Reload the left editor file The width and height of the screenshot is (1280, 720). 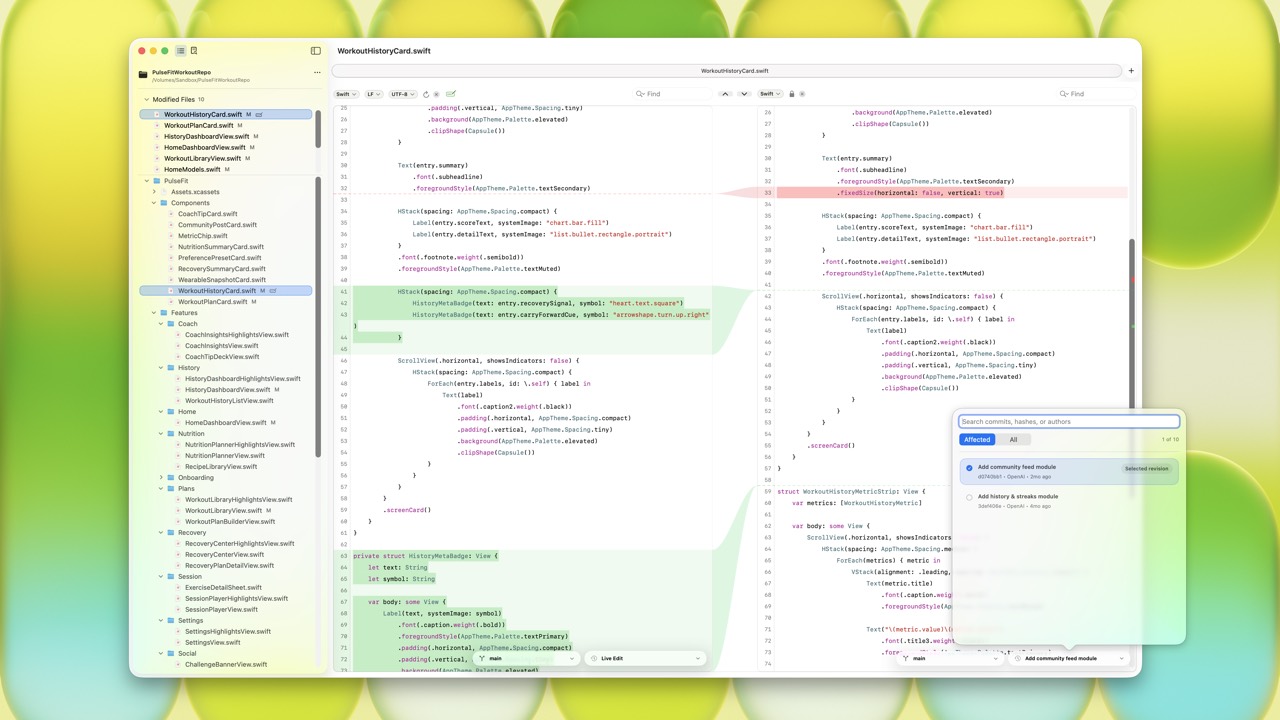[x=426, y=94]
